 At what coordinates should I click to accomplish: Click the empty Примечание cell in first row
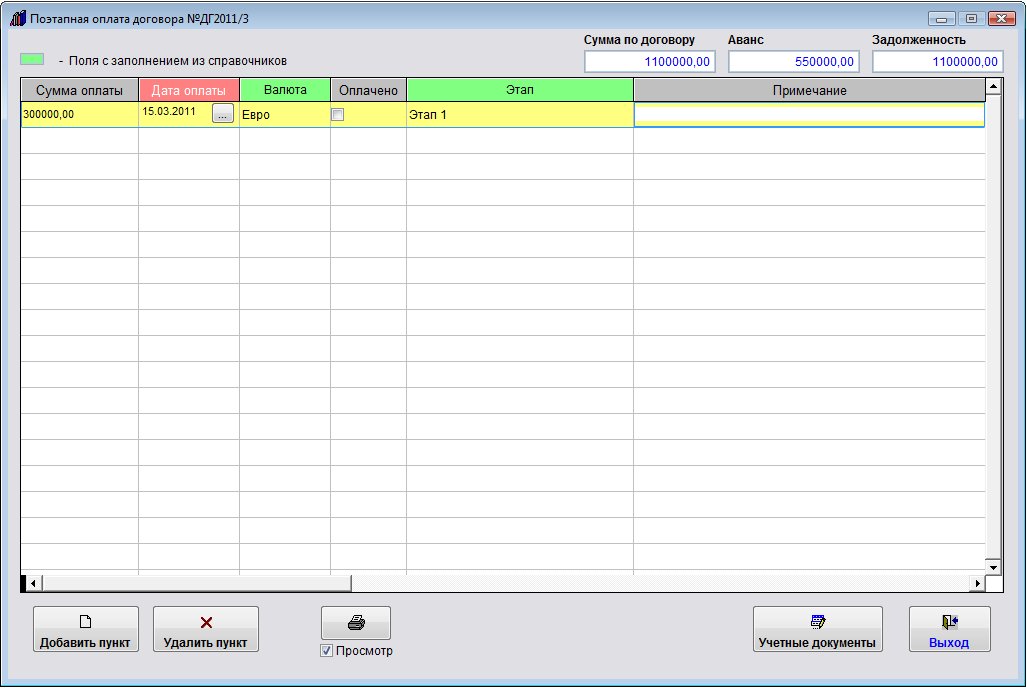tap(810, 115)
